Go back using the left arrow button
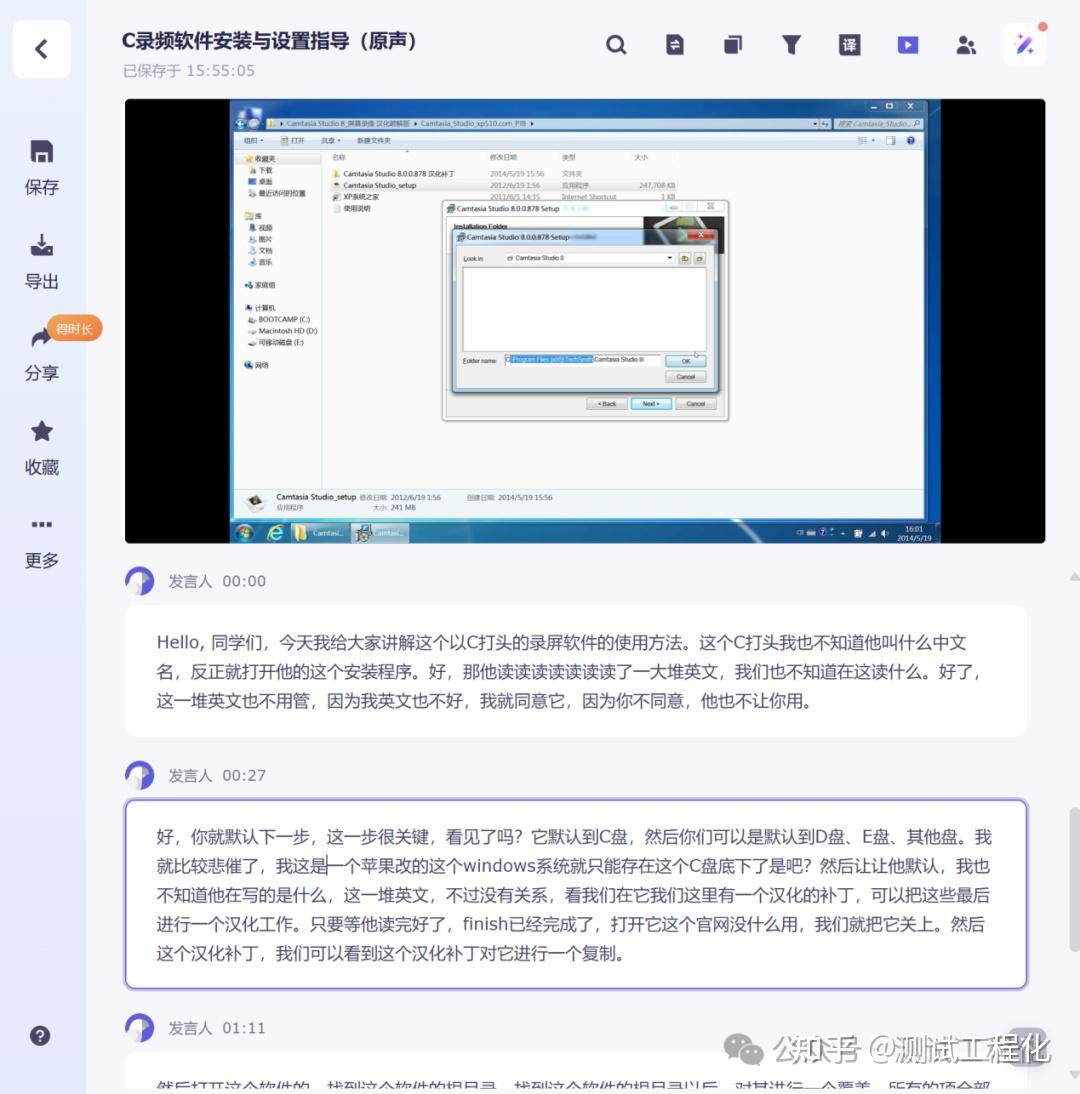 41,49
